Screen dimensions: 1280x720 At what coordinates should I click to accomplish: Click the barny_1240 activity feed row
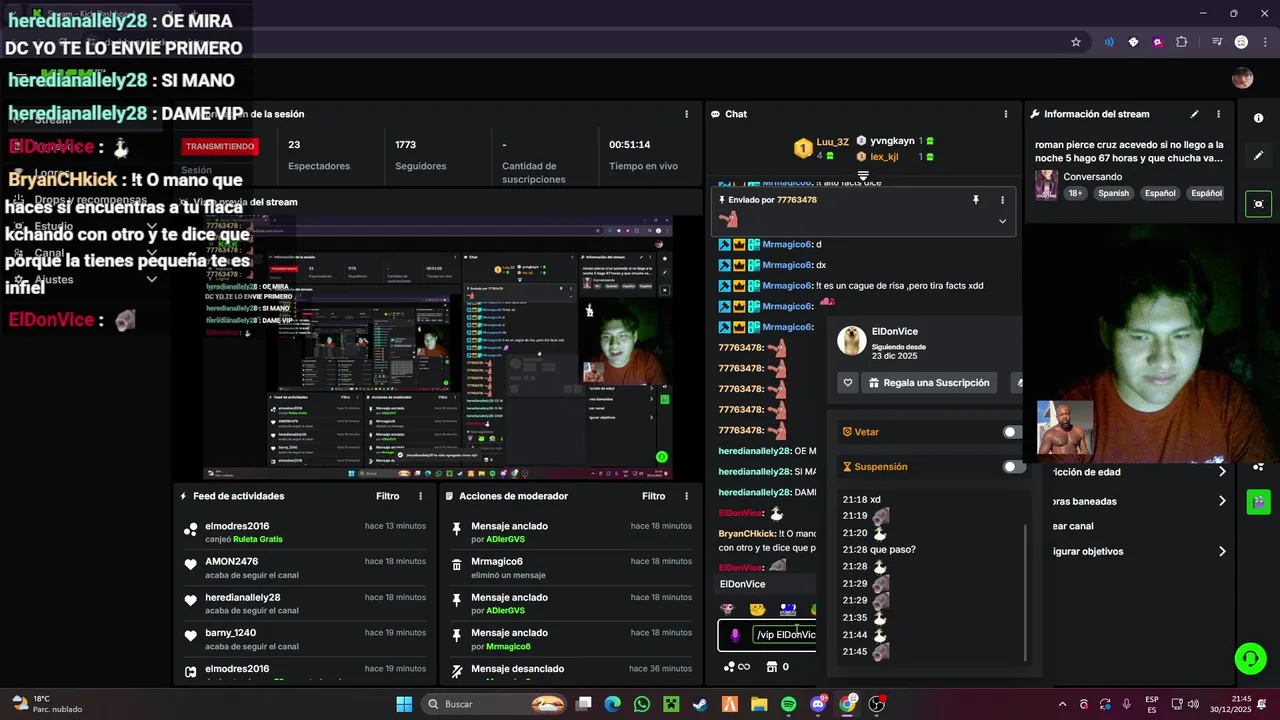coord(304,639)
